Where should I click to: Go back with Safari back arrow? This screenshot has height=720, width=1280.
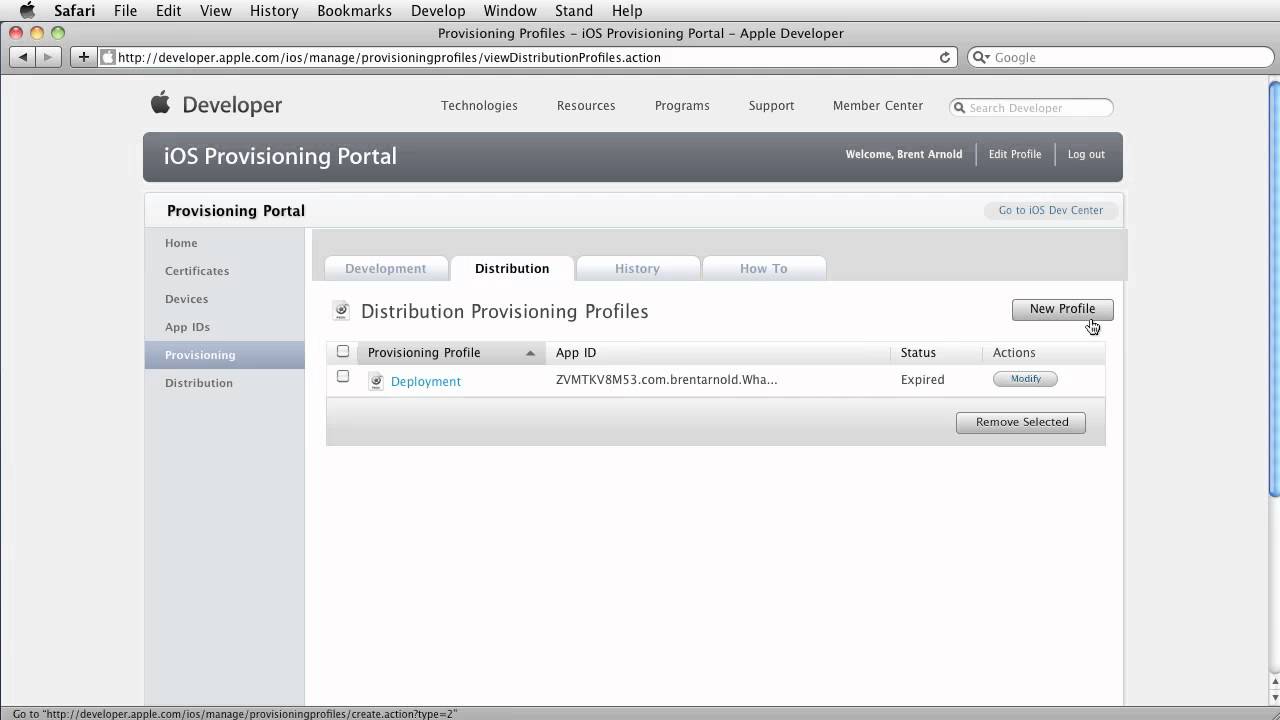point(23,57)
